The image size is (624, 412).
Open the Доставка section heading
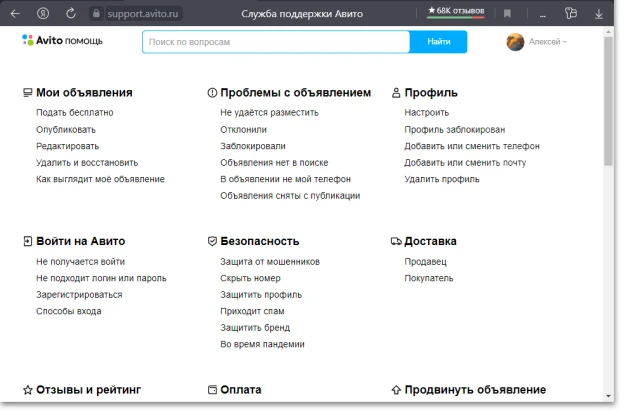(431, 242)
